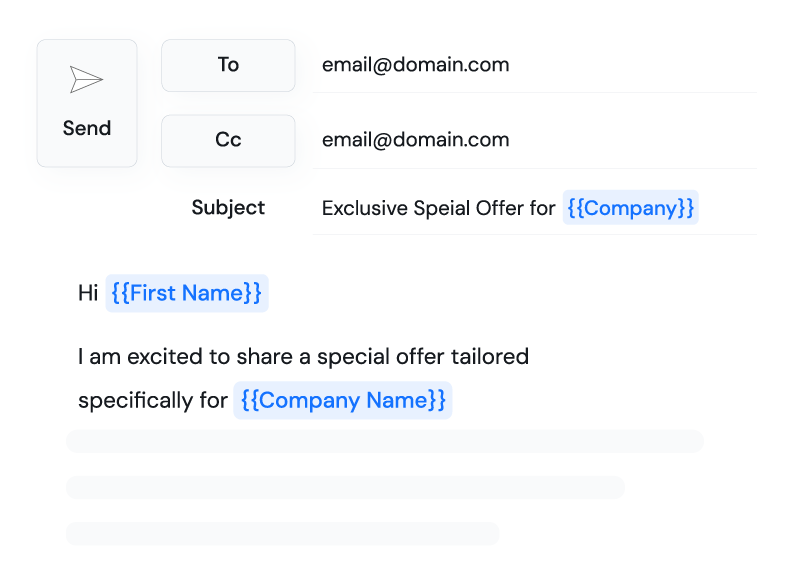Screen dimensions: 794x584
Task: Click the middle gray placeholder line
Action: (x=345, y=487)
